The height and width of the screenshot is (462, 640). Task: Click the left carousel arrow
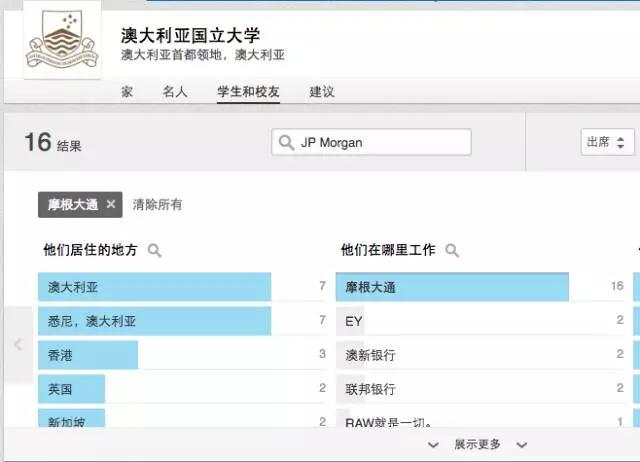click(x=18, y=344)
